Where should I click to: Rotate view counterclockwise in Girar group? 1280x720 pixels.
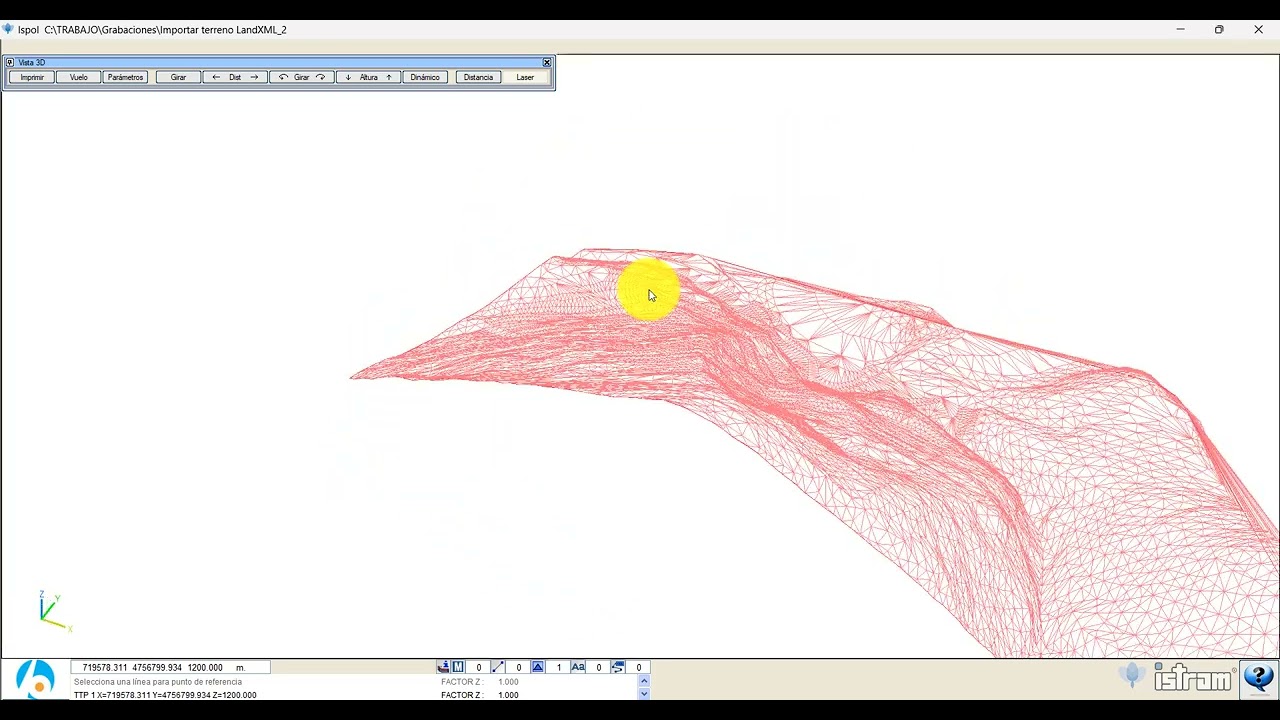[x=283, y=77]
